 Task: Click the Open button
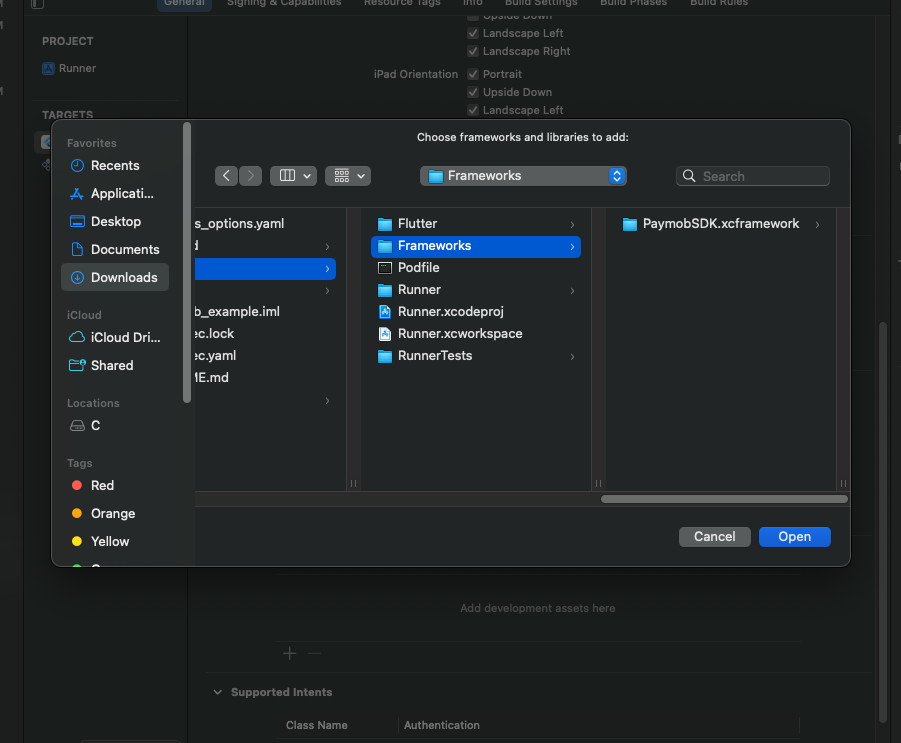coord(795,537)
